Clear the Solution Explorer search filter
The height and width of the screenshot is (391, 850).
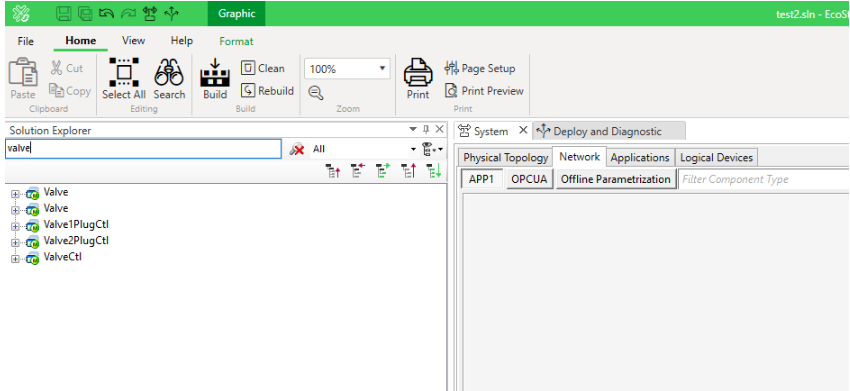(297, 149)
